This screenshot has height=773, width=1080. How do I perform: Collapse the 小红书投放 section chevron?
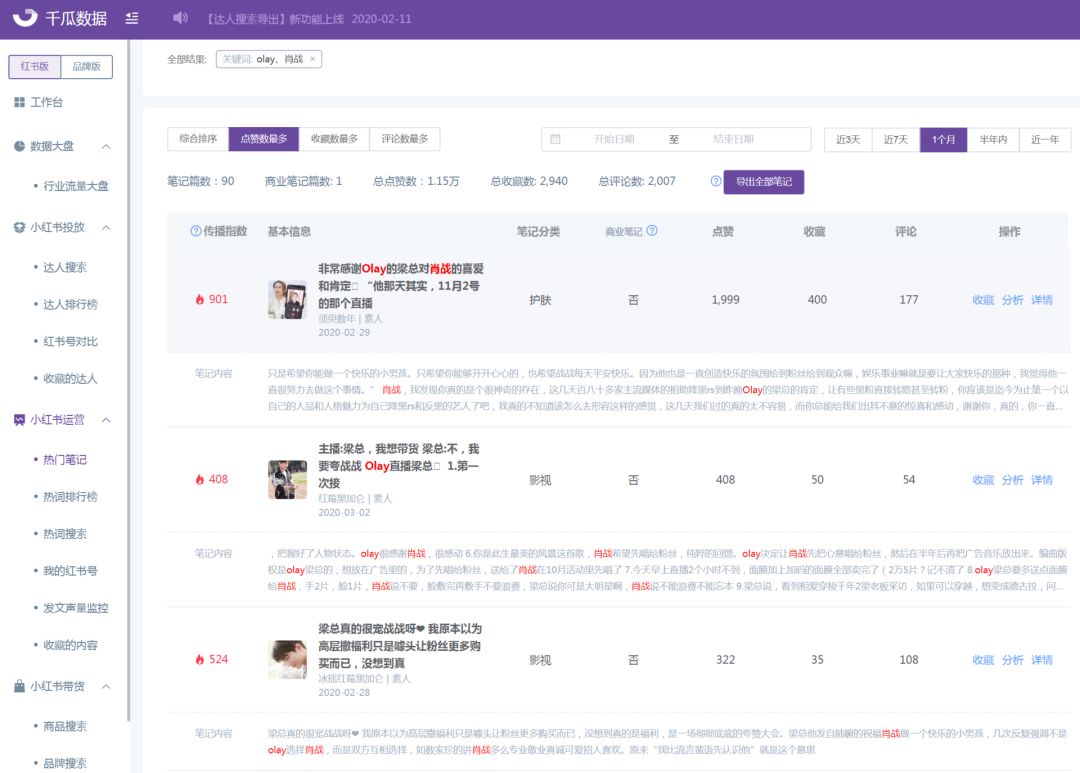click(x=106, y=227)
